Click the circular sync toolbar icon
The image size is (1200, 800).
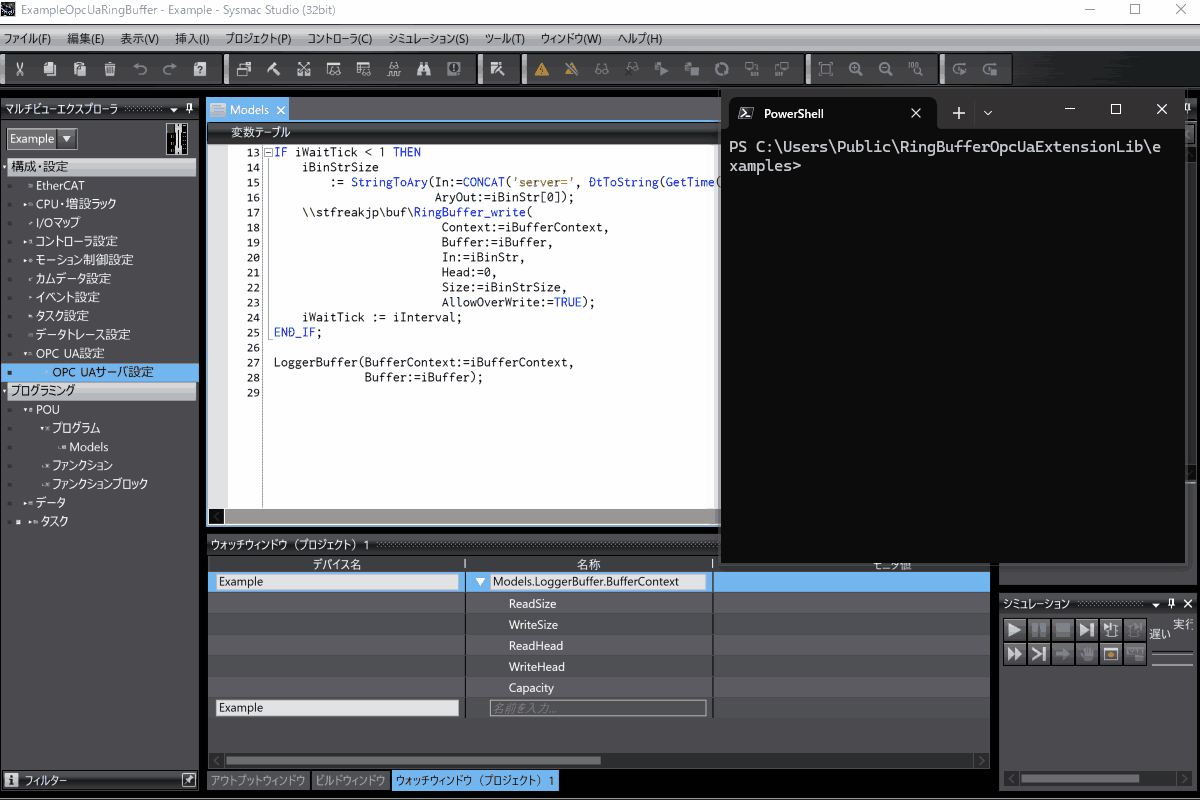pos(721,69)
